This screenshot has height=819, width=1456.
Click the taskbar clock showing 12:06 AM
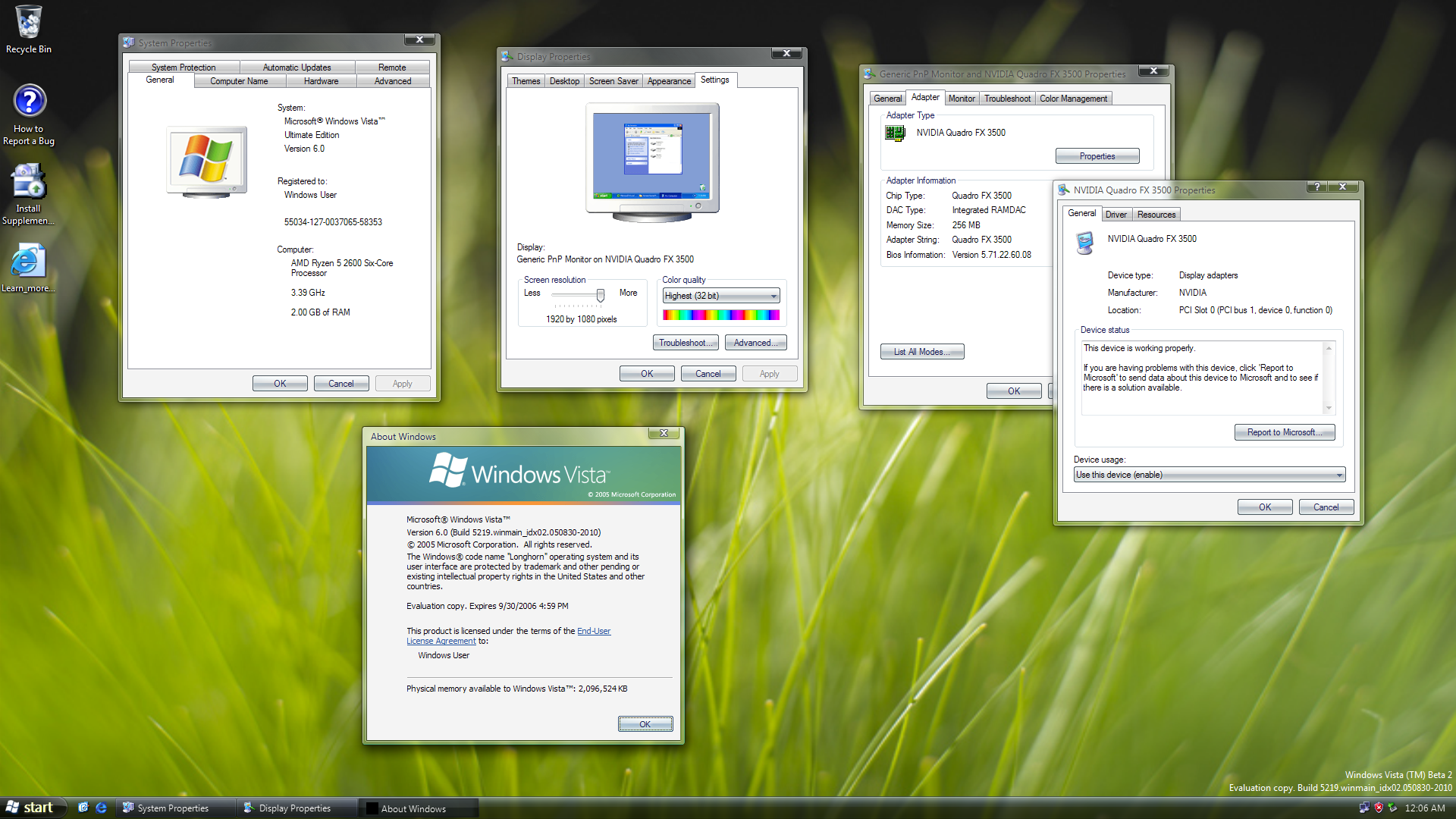(1425, 808)
